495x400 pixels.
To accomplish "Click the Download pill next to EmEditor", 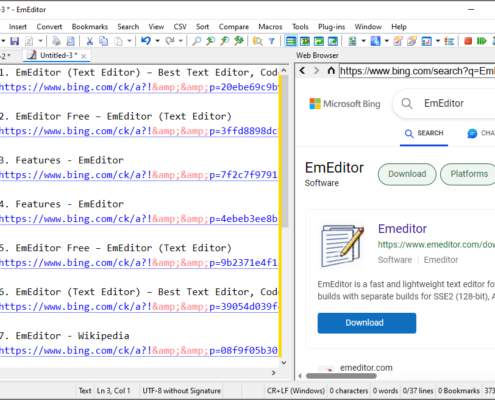I will click(x=407, y=174).
